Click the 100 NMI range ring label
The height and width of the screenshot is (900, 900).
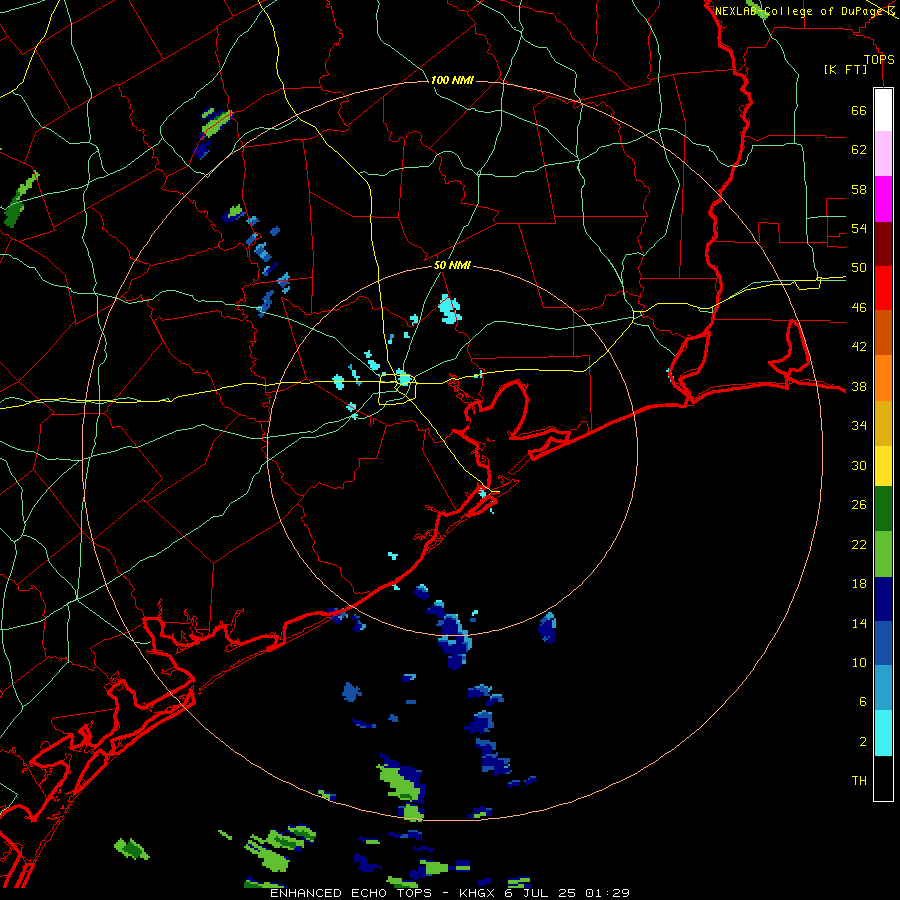coord(452,80)
